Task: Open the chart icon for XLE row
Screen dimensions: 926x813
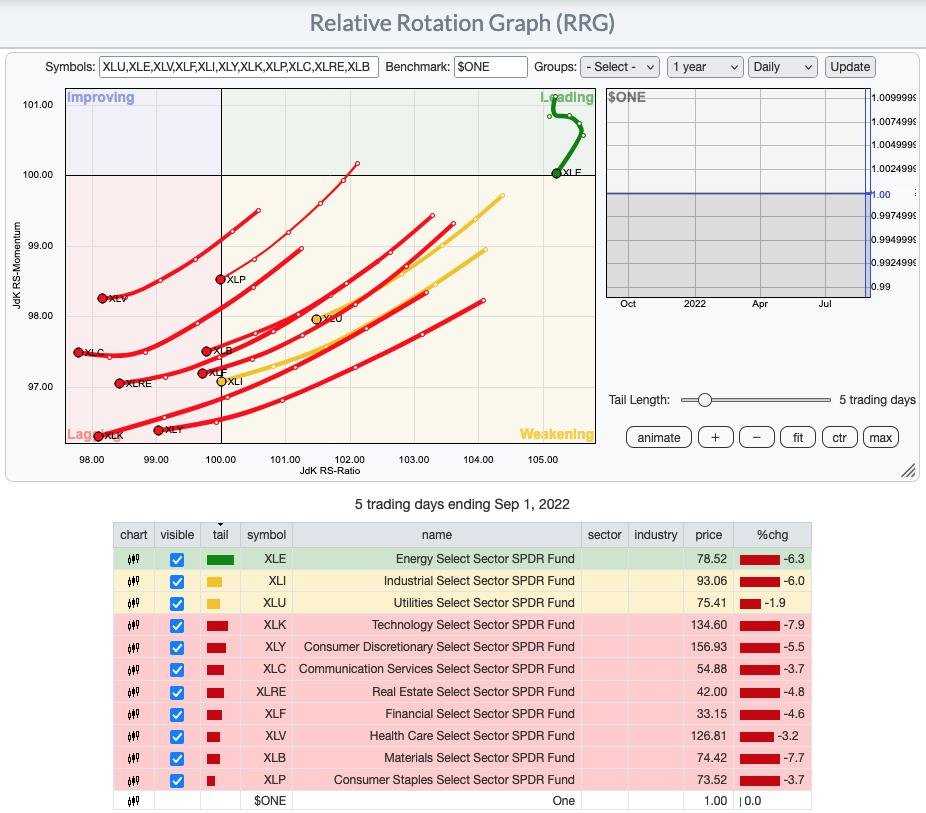Action: tap(133, 559)
